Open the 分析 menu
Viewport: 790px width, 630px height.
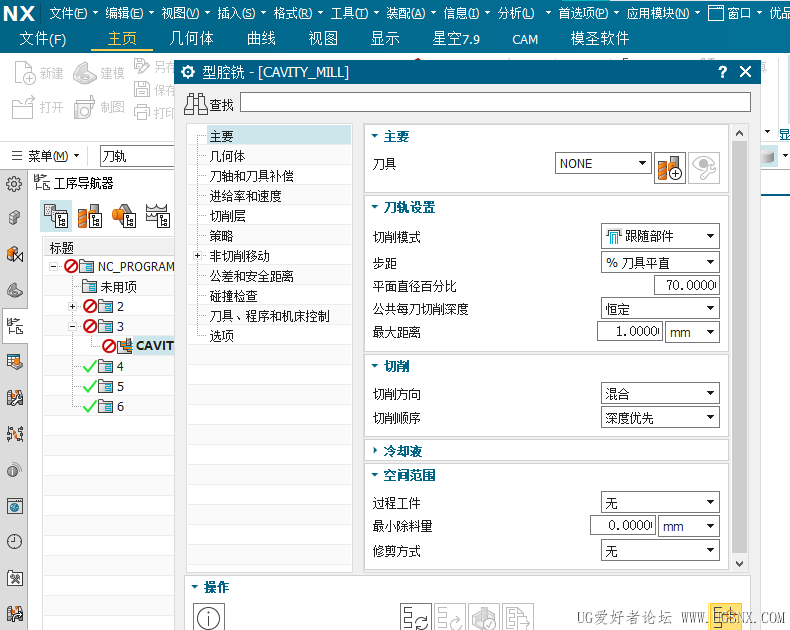click(x=515, y=13)
